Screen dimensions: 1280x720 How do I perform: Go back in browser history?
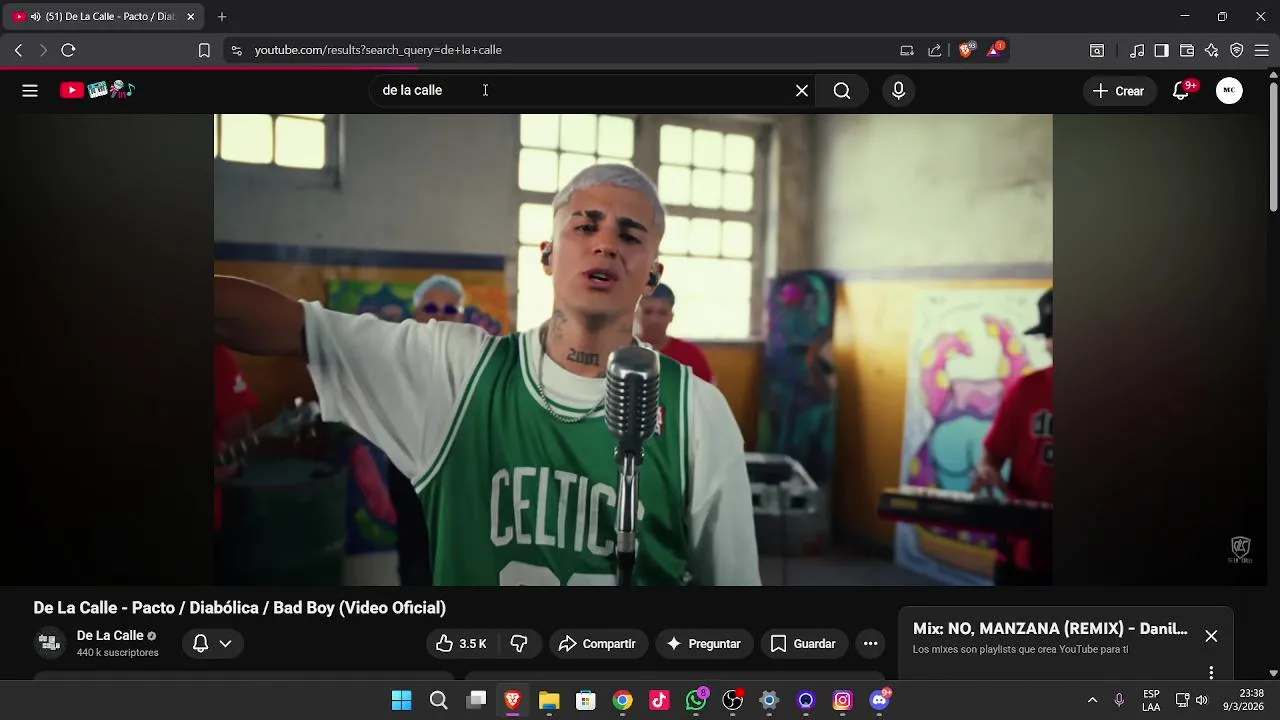18,50
